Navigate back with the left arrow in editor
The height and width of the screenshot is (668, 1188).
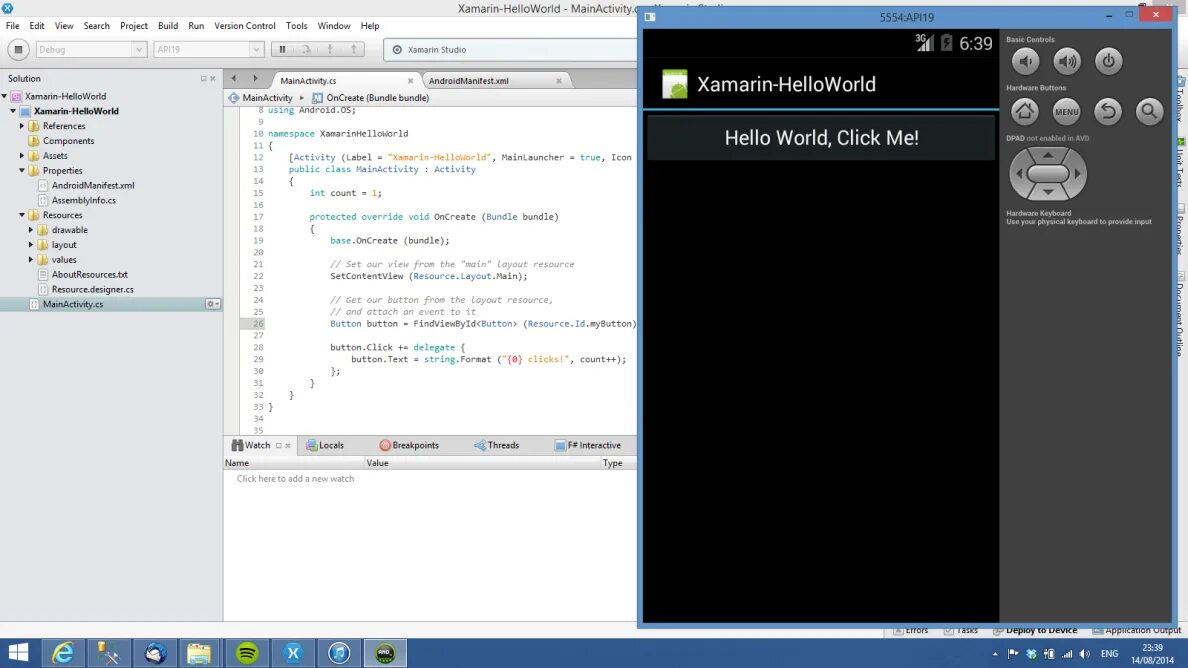coord(233,79)
